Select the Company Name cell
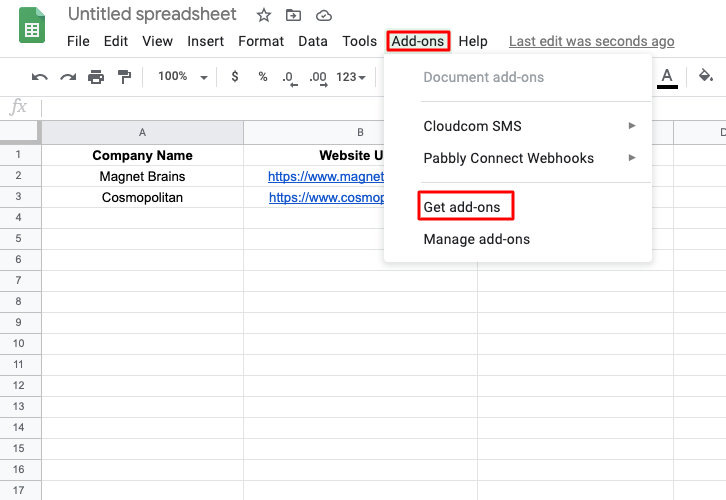This screenshot has width=726, height=500. (x=143, y=155)
